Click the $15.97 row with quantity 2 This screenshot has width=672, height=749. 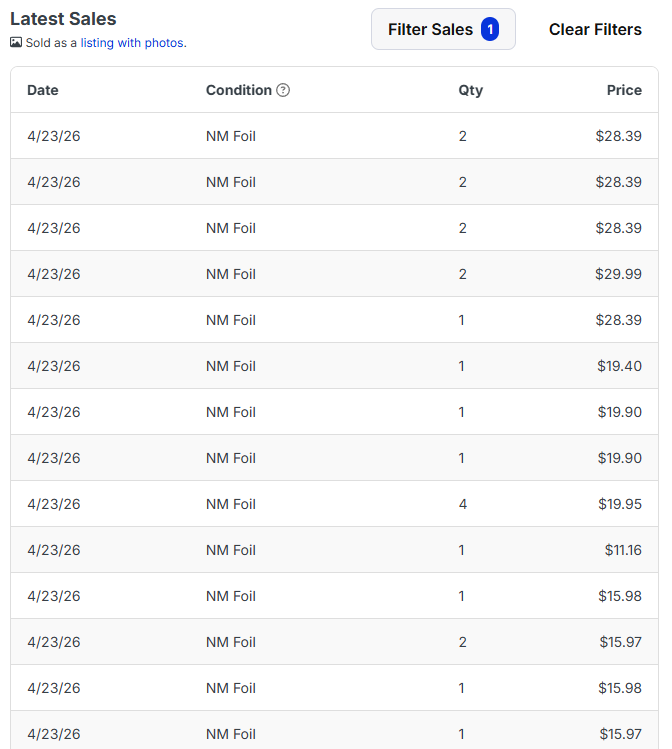point(334,642)
